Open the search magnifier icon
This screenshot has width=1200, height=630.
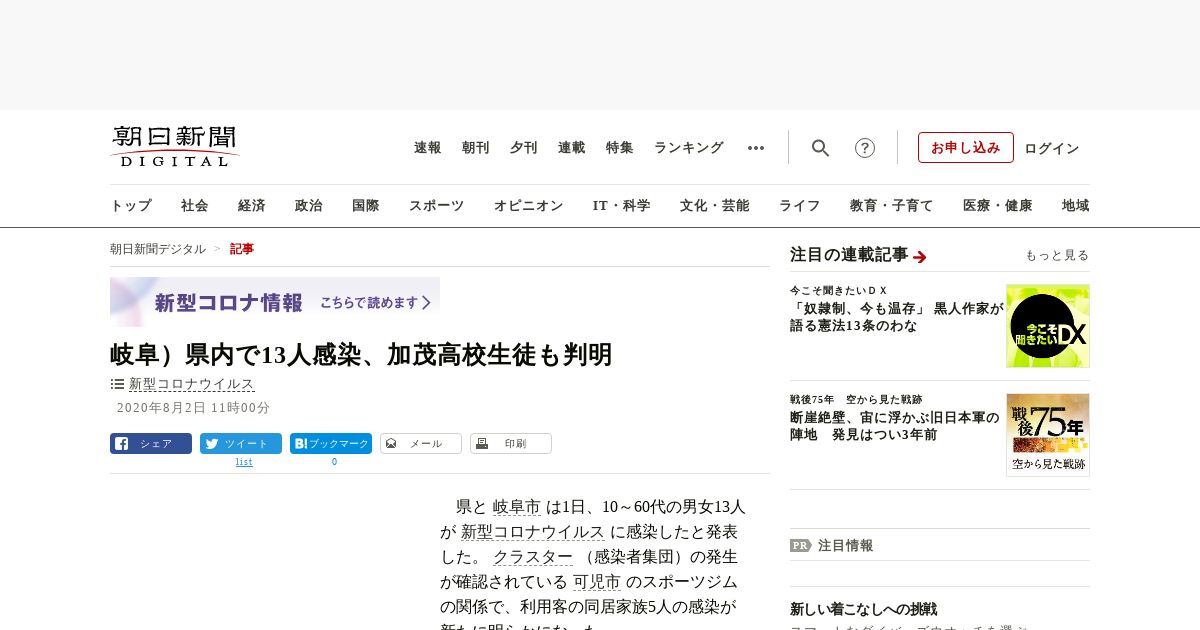click(x=820, y=148)
